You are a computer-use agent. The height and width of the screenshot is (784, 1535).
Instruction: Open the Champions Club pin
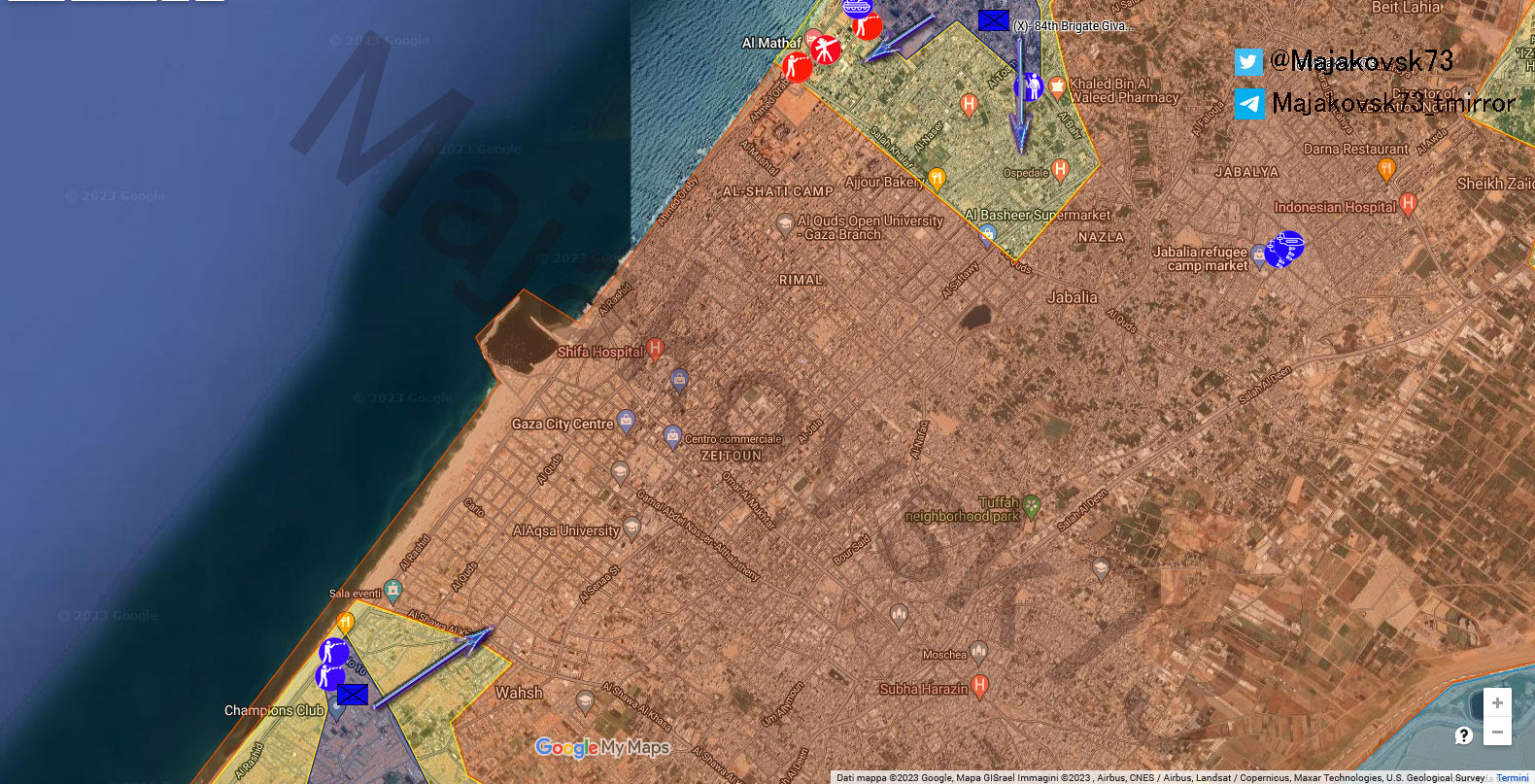click(337, 709)
